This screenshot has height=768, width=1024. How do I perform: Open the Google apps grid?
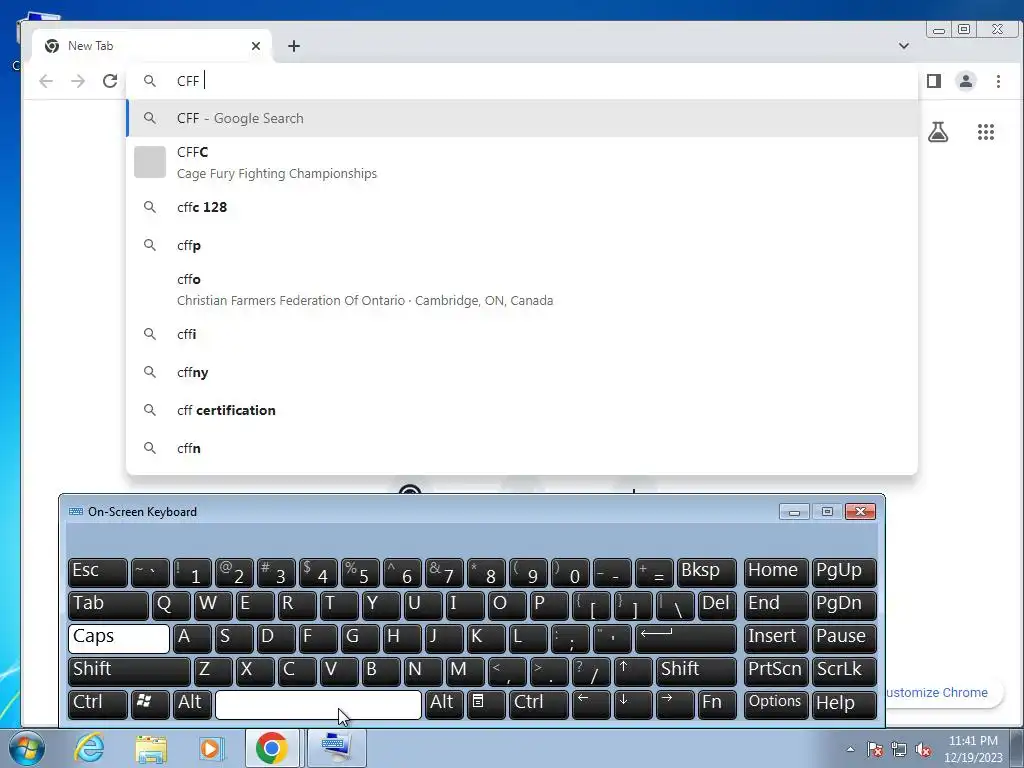[985, 133]
